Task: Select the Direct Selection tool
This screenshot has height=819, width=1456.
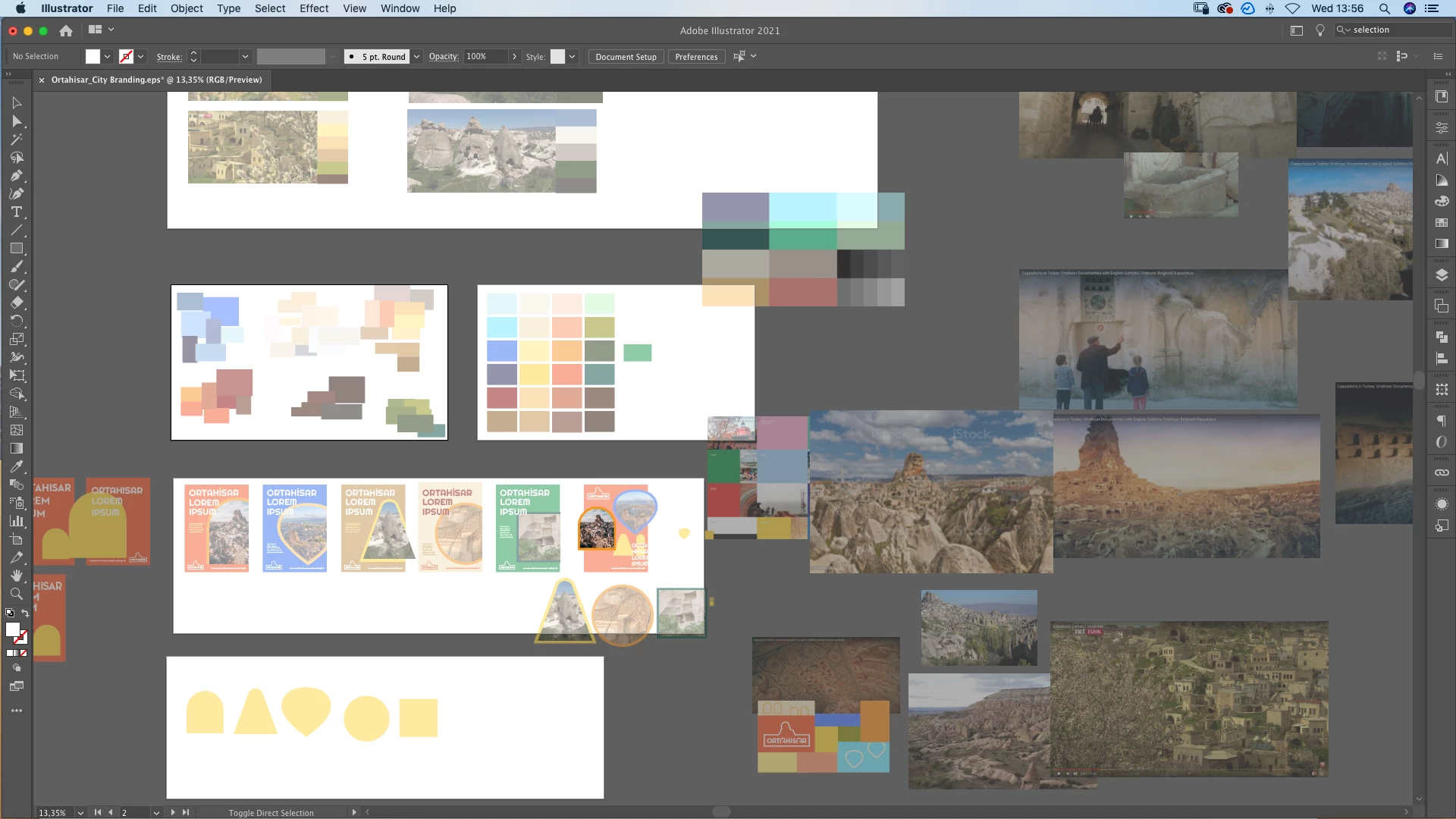Action: click(17, 121)
